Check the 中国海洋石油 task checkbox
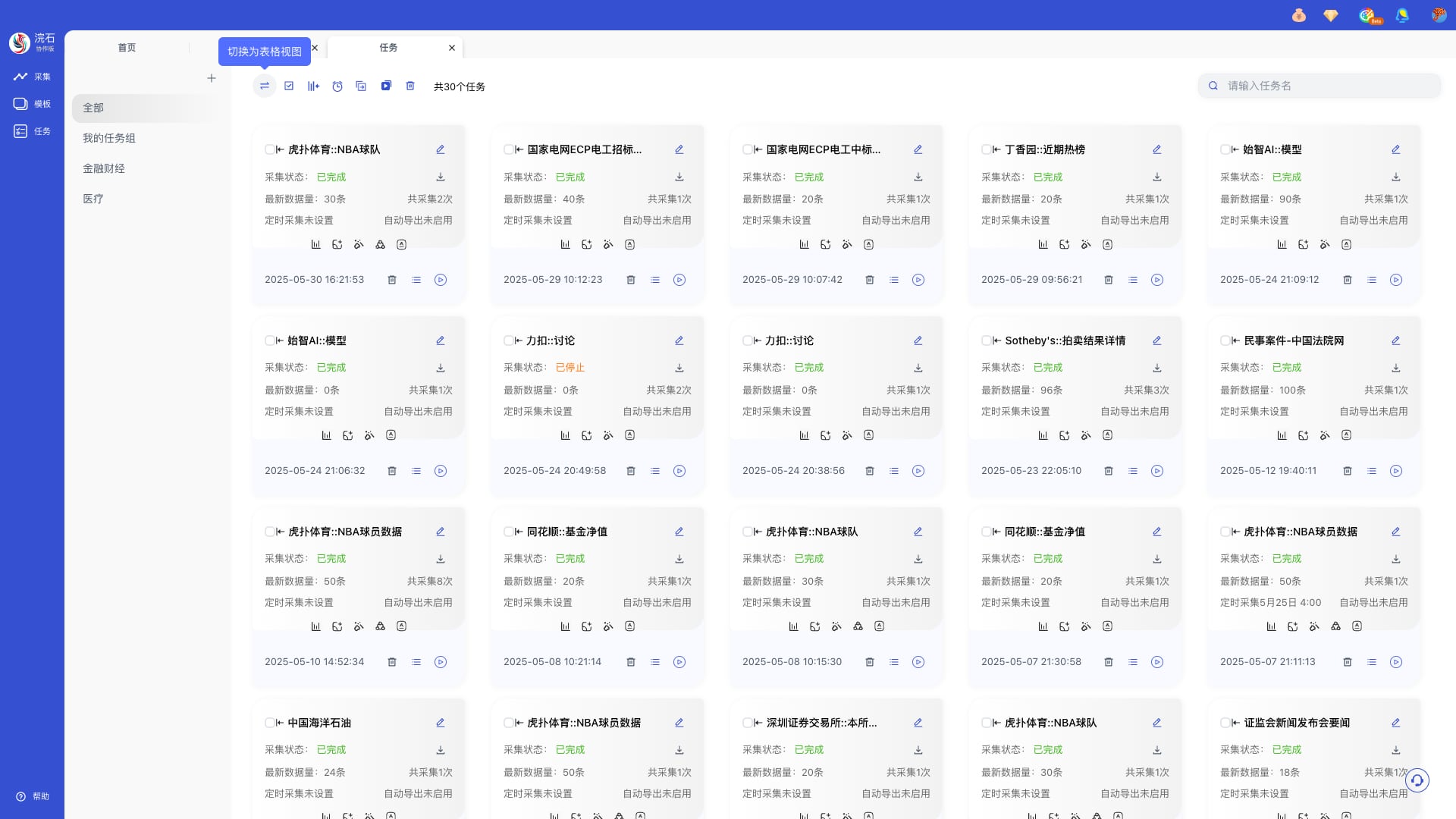1456x819 pixels. (x=269, y=723)
